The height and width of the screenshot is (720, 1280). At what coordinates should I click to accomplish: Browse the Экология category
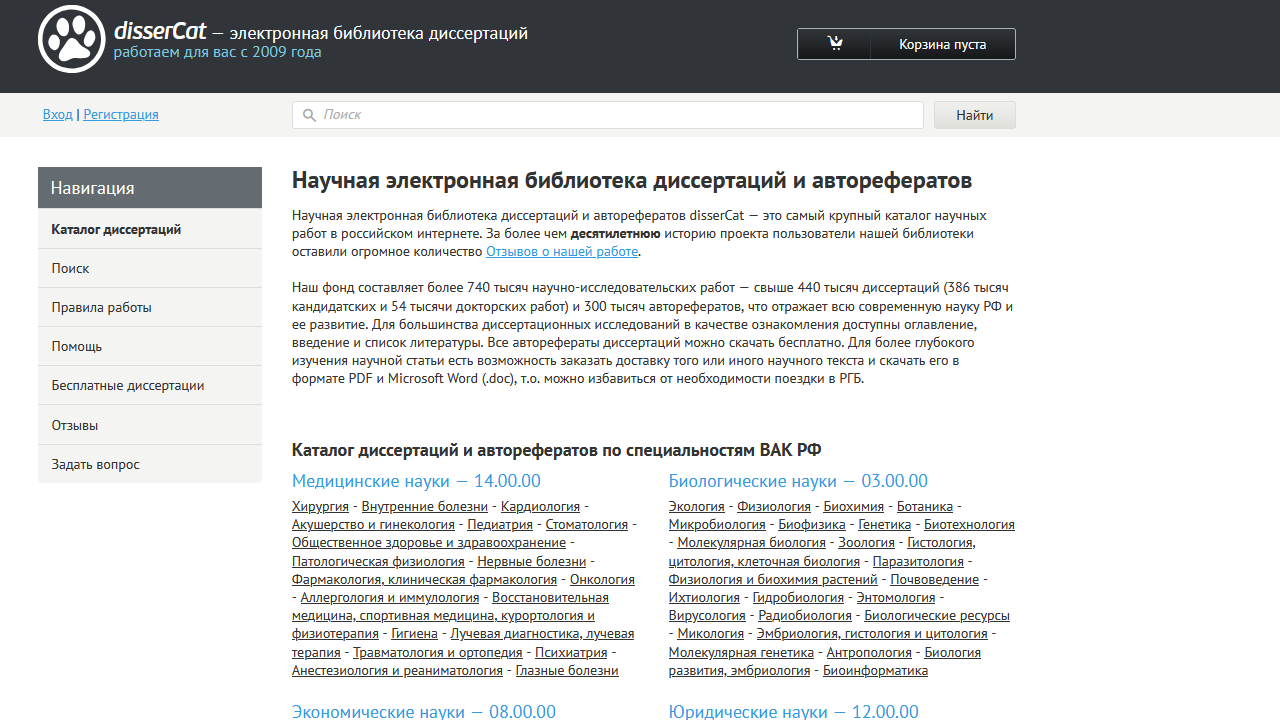click(696, 506)
